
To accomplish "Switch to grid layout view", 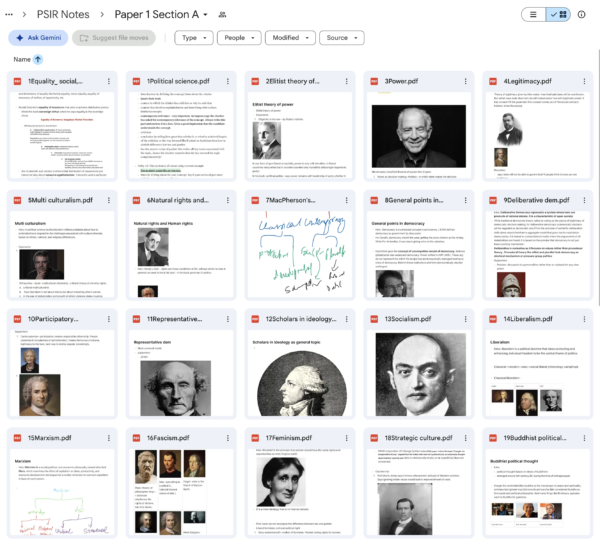I will (x=558, y=15).
